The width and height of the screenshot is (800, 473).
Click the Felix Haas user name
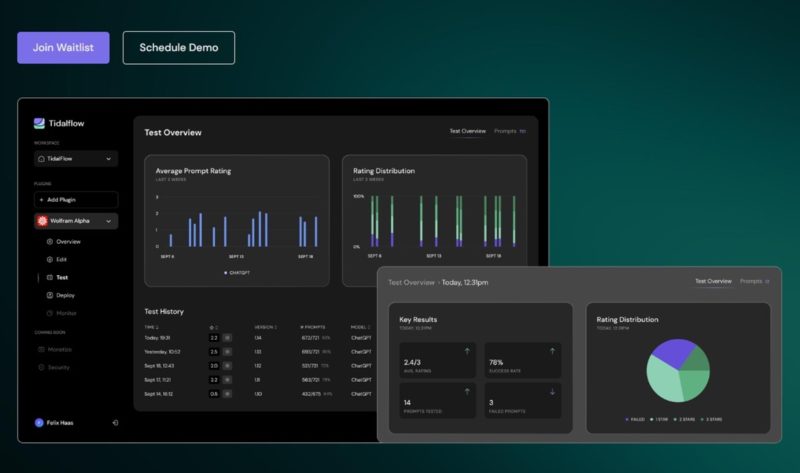(60, 422)
